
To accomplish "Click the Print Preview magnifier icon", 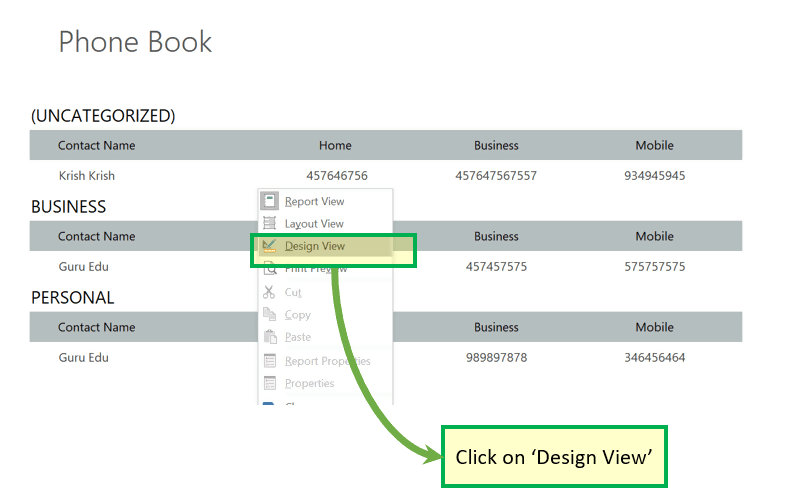I will point(269,268).
